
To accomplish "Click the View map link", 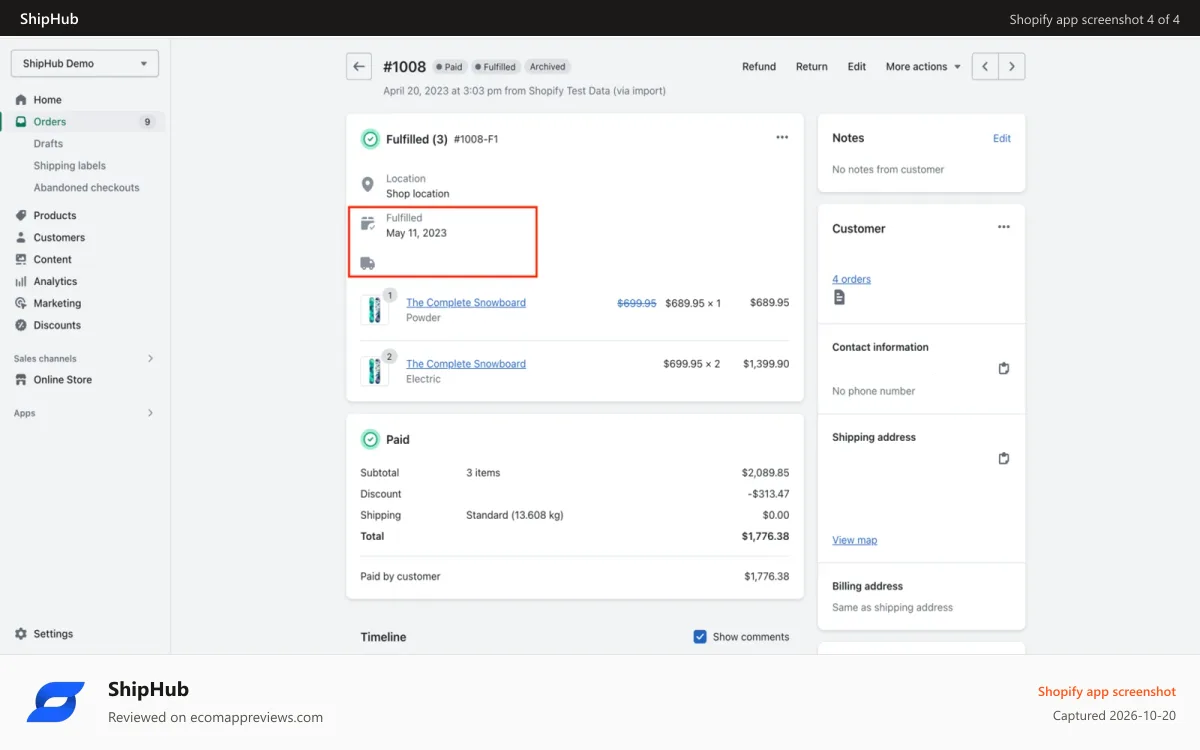I will pyautogui.click(x=854, y=540).
